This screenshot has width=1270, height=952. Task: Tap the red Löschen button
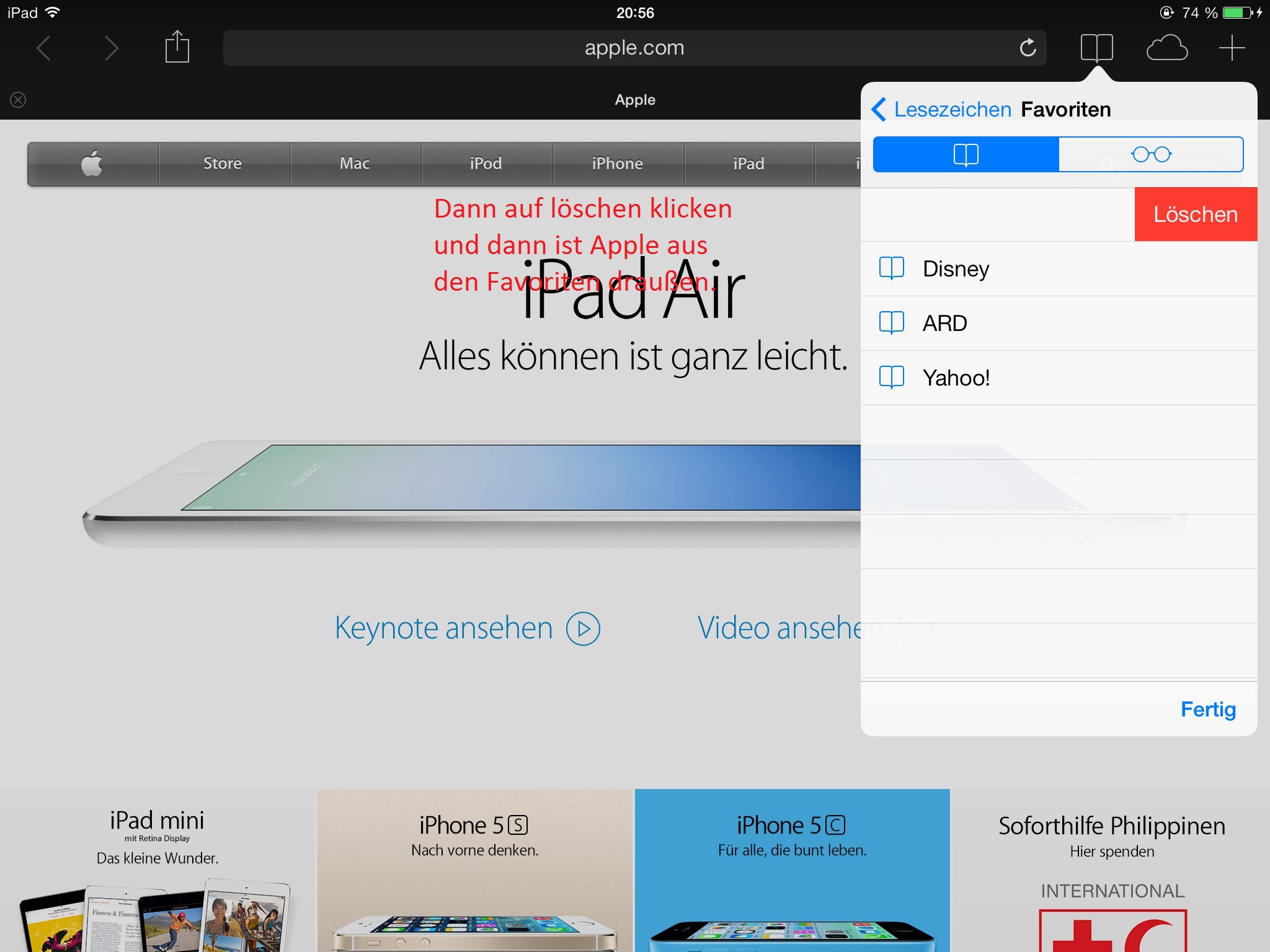(x=1195, y=214)
